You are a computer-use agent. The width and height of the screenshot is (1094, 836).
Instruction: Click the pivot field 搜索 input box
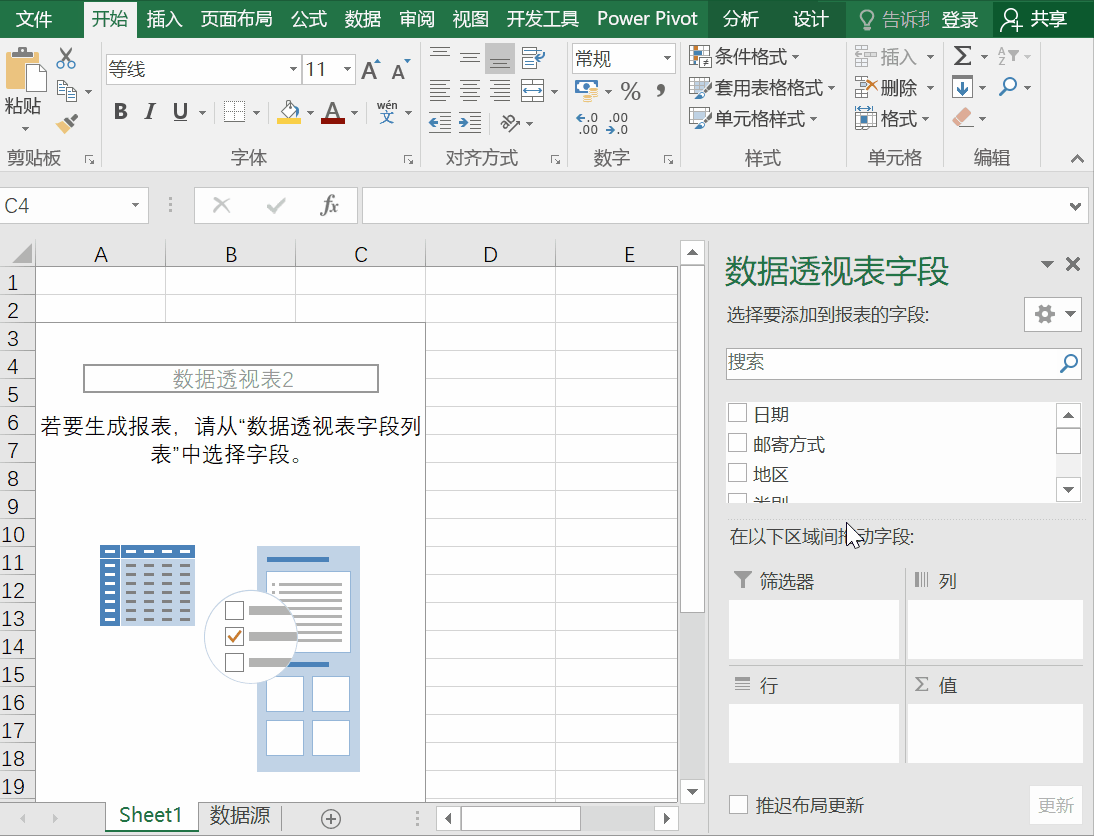tap(904, 364)
